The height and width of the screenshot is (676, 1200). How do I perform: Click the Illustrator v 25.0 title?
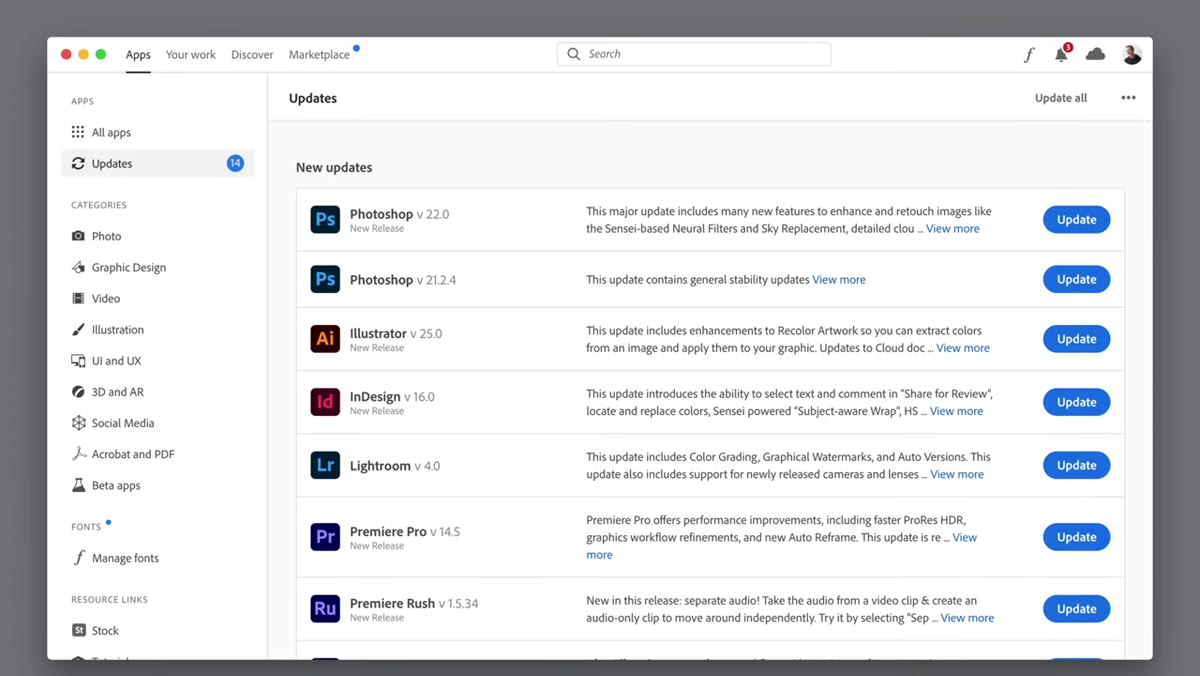(x=395, y=333)
